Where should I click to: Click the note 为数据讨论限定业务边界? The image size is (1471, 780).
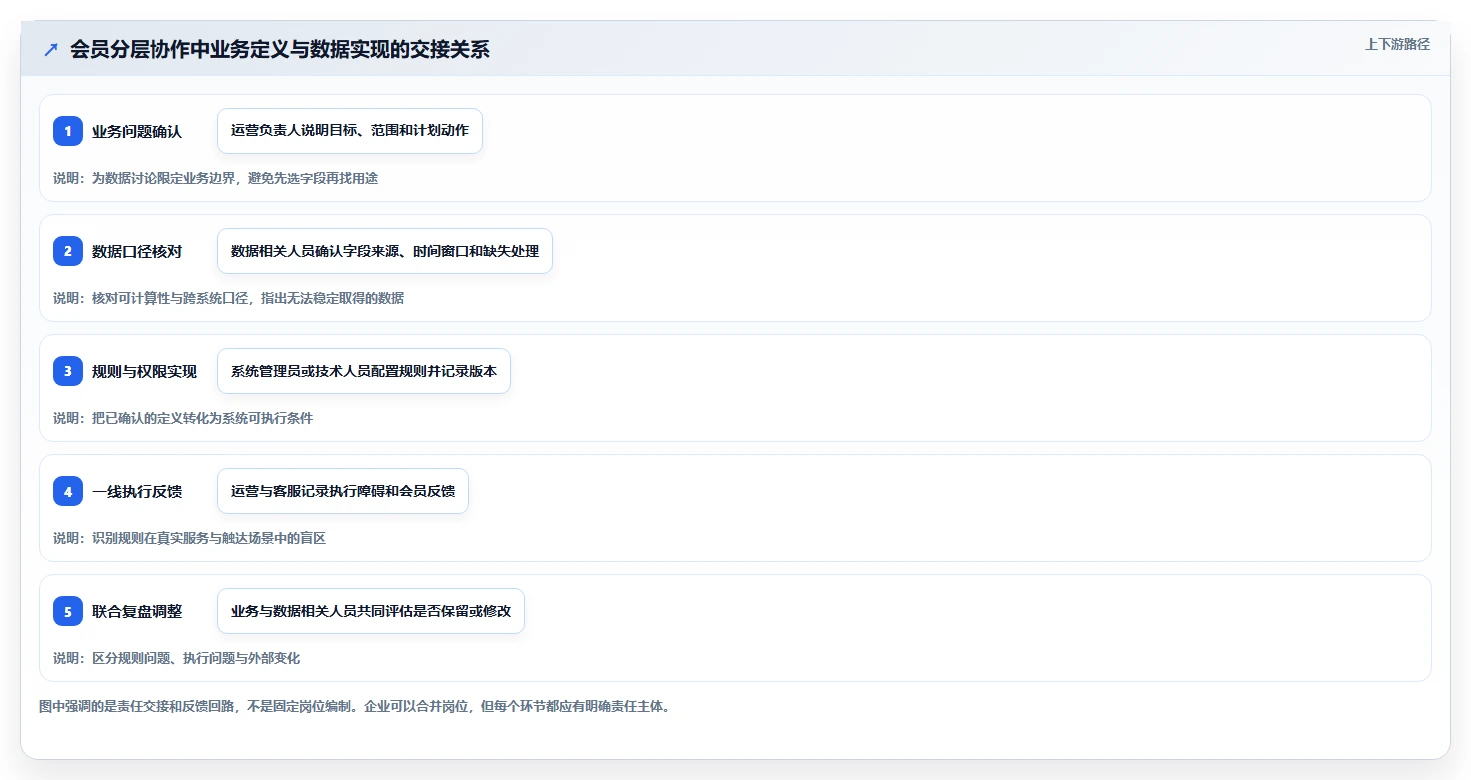(x=215, y=178)
